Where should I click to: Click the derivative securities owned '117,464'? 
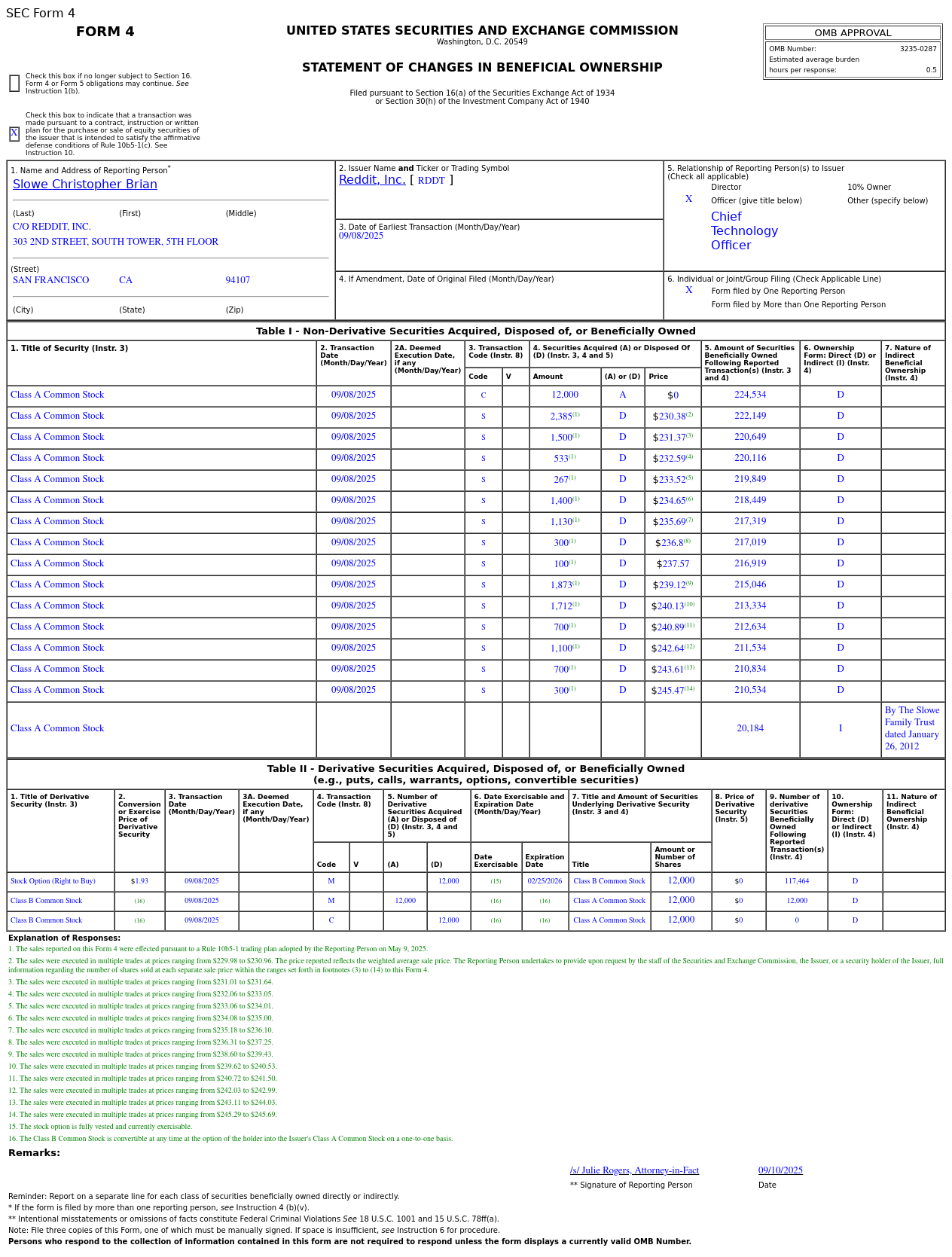[x=797, y=881]
